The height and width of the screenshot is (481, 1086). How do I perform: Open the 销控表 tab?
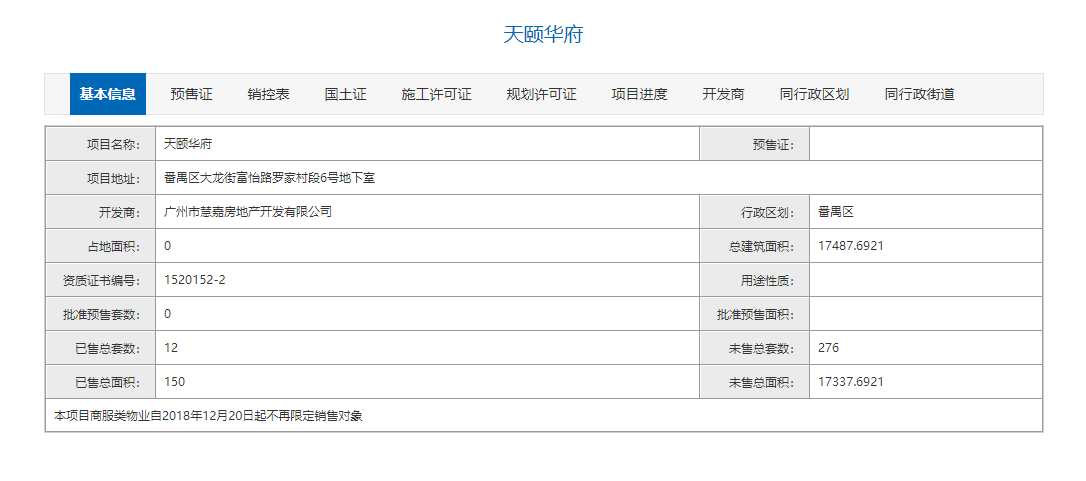point(269,94)
